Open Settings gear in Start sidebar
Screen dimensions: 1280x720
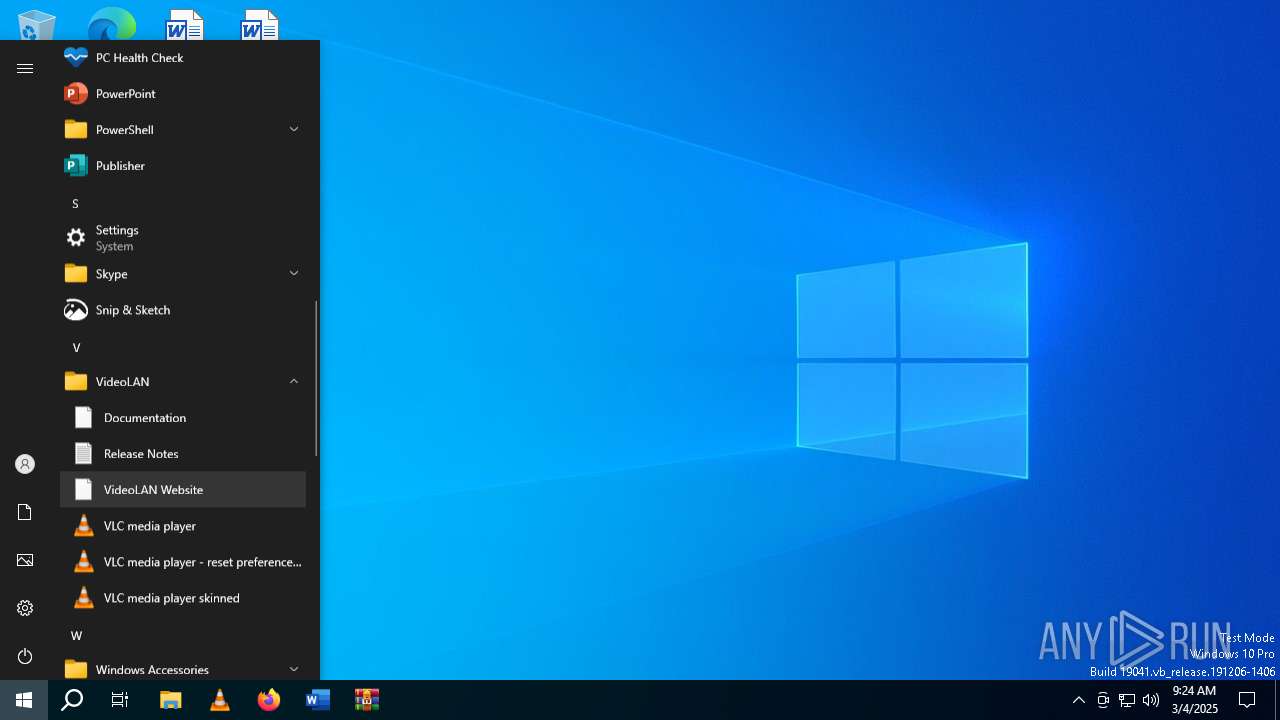pyautogui.click(x=25, y=608)
